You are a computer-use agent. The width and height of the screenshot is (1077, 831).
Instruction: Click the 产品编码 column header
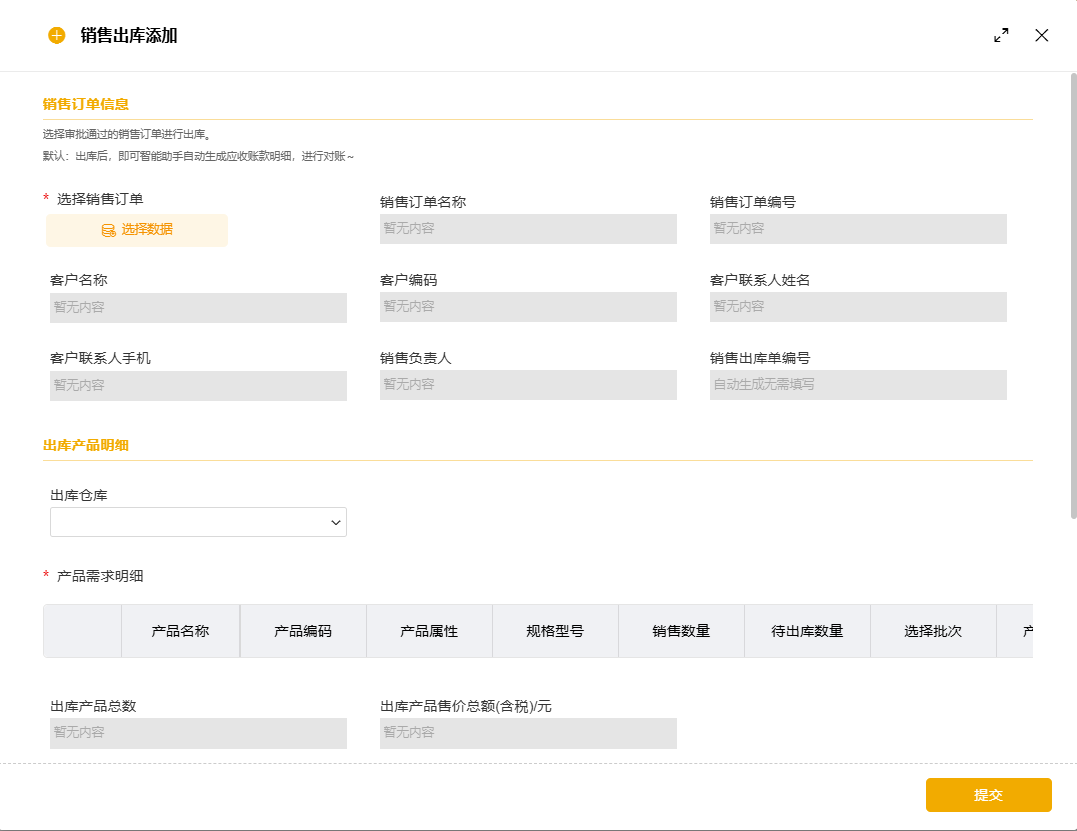tap(303, 631)
